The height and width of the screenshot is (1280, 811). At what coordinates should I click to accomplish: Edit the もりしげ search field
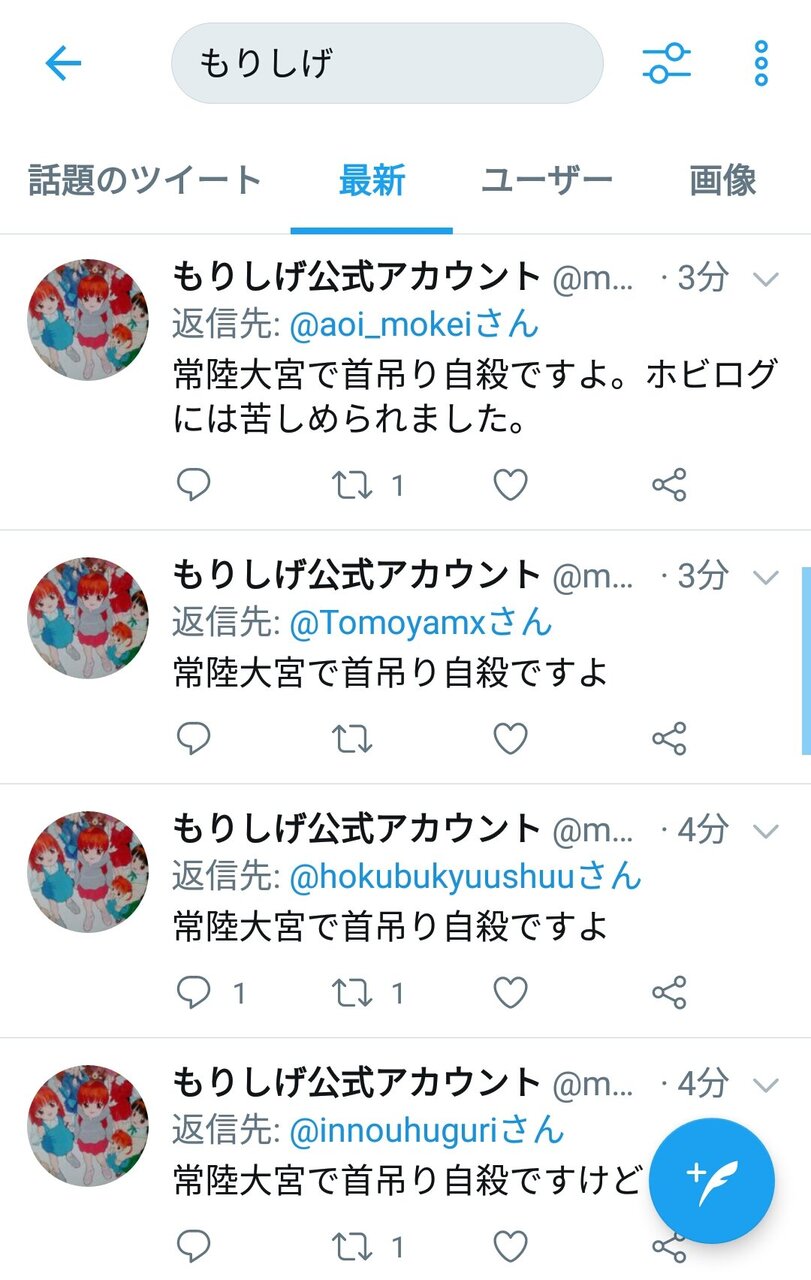tap(387, 64)
